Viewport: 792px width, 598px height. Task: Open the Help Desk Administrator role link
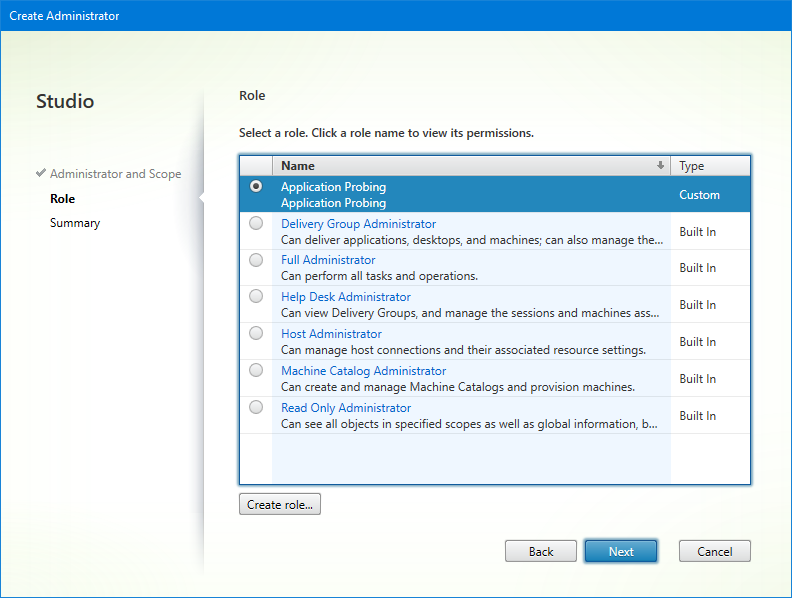tap(345, 297)
